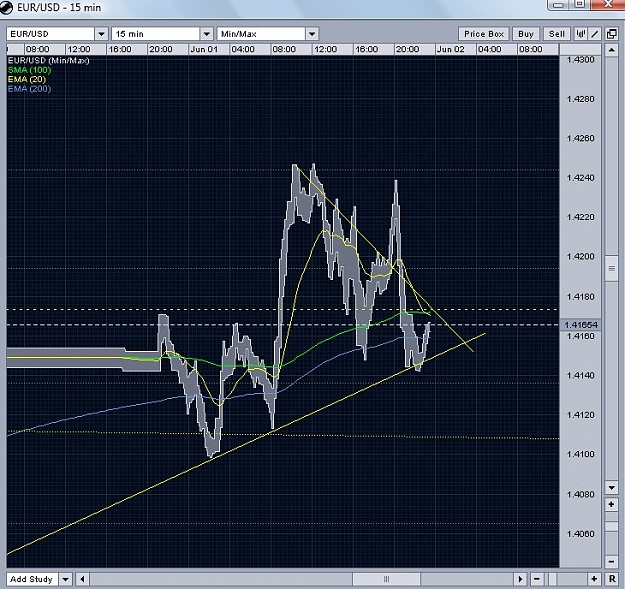The height and width of the screenshot is (589, 625).
Task: Click the time zoom slider handle
Action: 552,579
